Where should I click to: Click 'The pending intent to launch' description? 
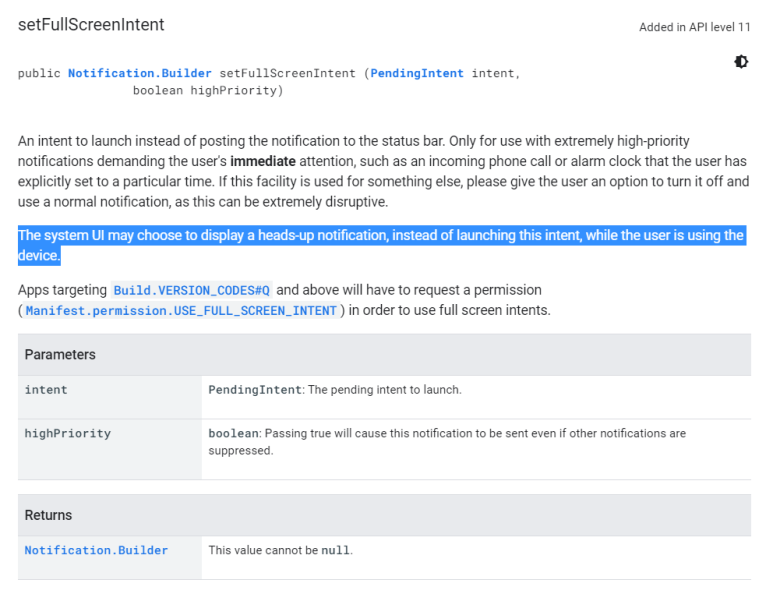click(x=383, y=390)
